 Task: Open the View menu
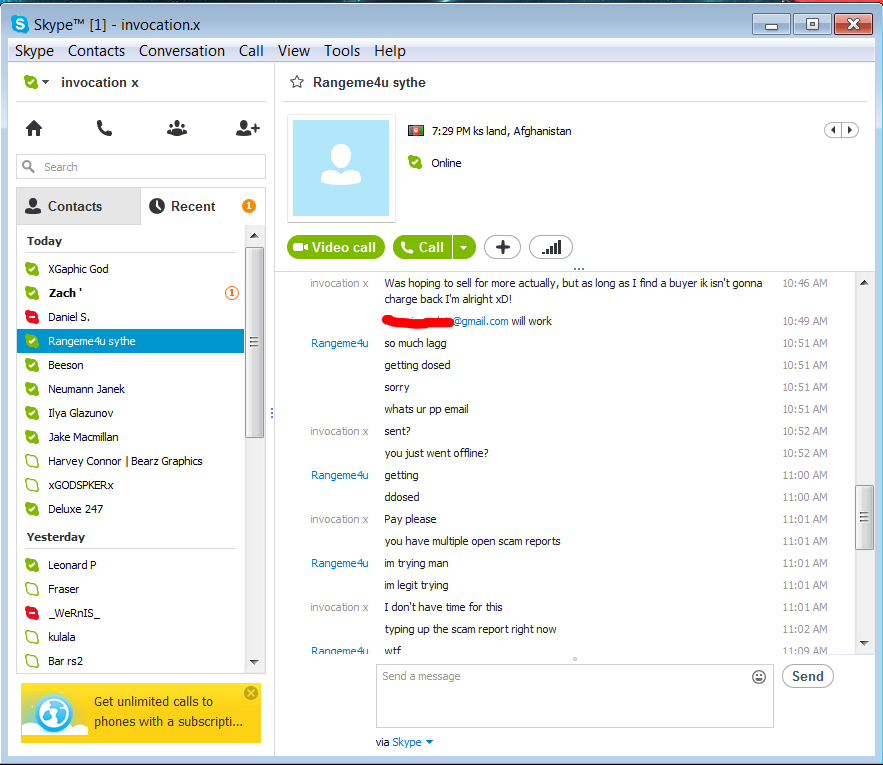[293, 51]
